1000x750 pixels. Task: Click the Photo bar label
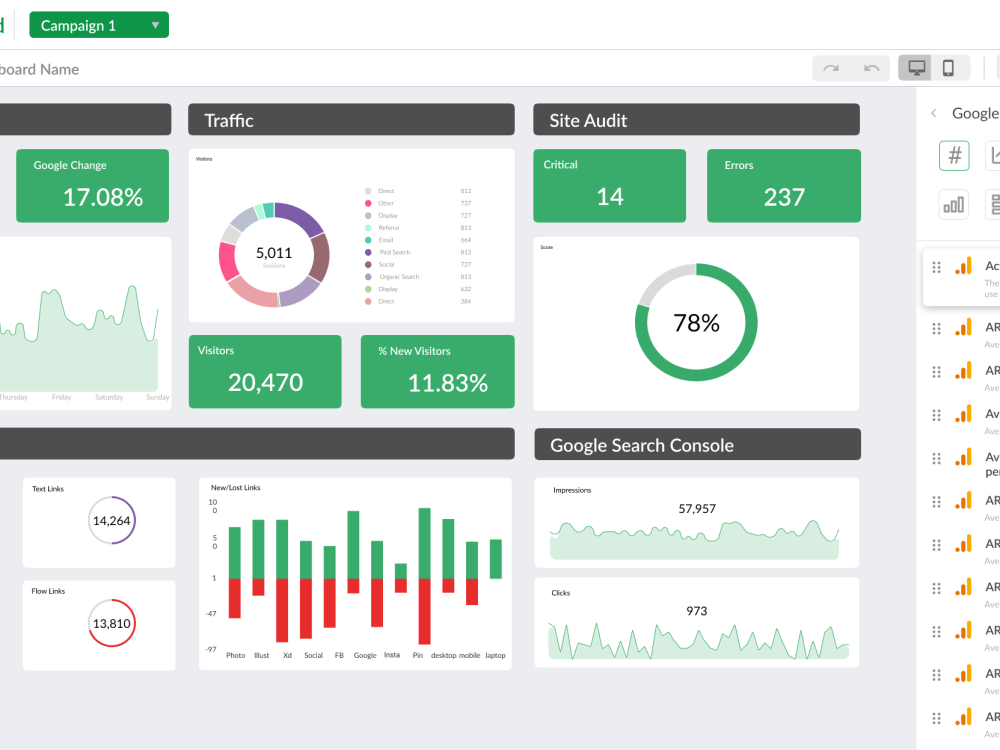pos(235,656)
